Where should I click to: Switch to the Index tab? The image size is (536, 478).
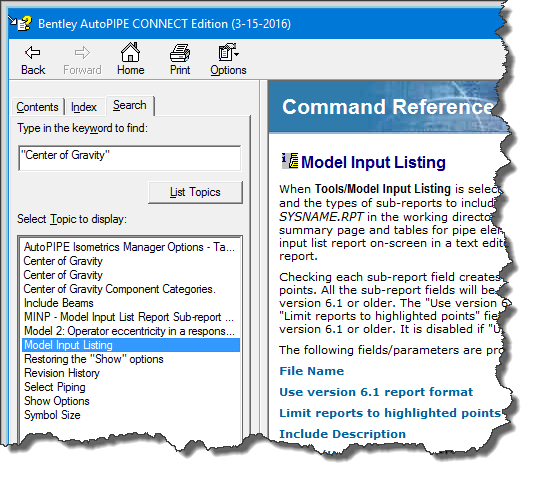pos(84,107)
